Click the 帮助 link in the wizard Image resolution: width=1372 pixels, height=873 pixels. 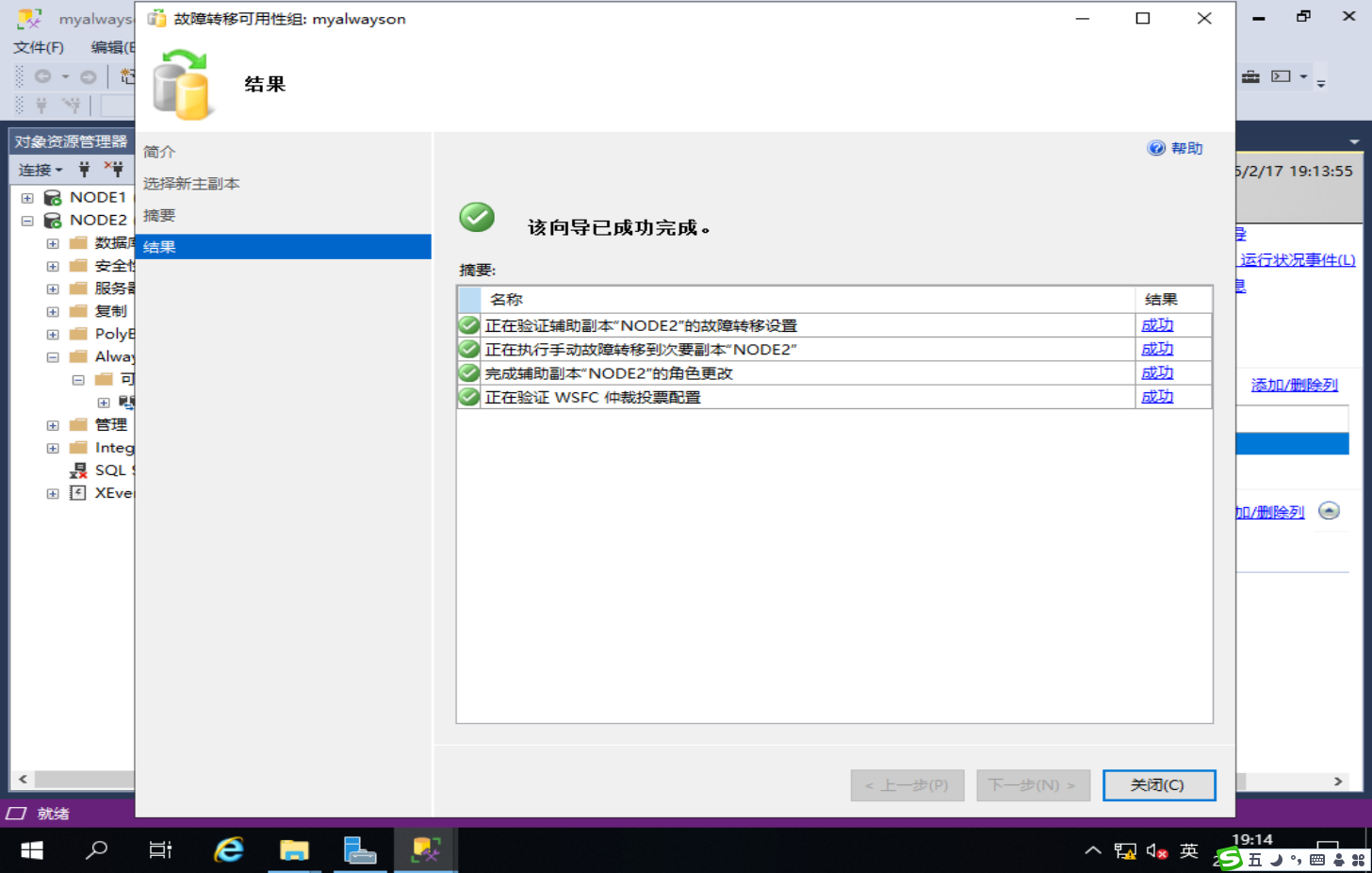[1186, 148]
